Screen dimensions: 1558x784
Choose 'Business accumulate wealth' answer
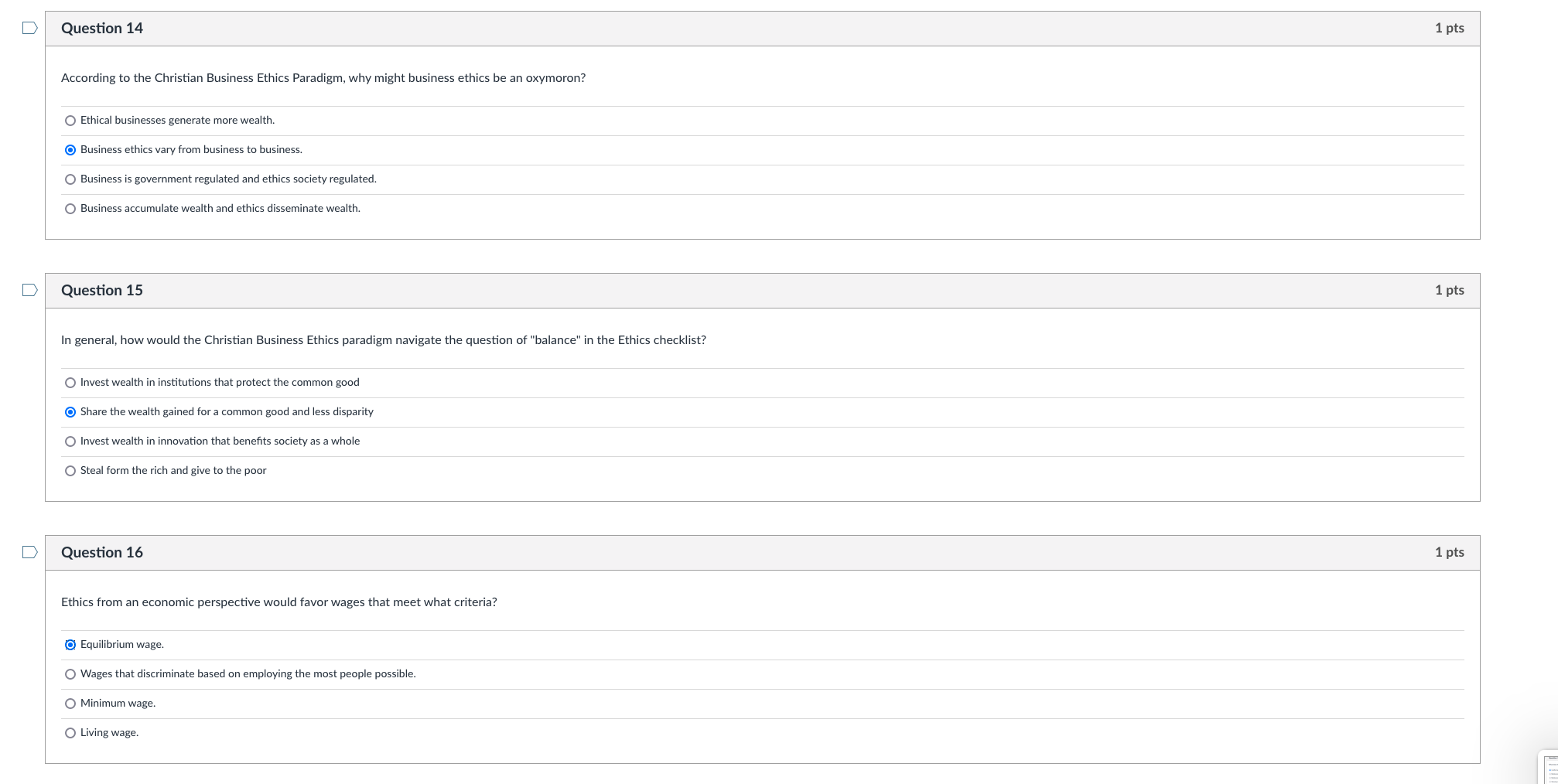[70, 209]
